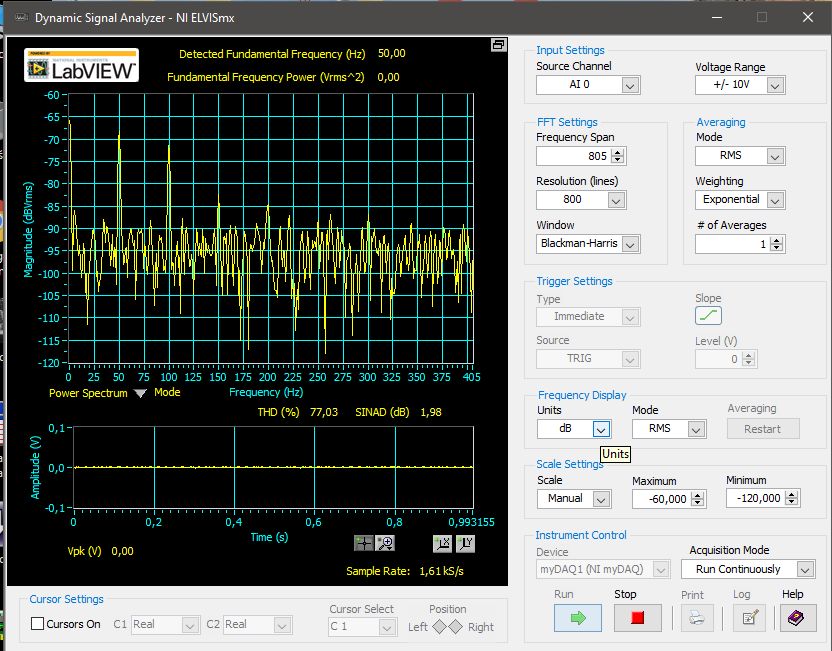Enable the Cursors On checkbox
This screenshot has height=651, width=832.
click(37, 623)
